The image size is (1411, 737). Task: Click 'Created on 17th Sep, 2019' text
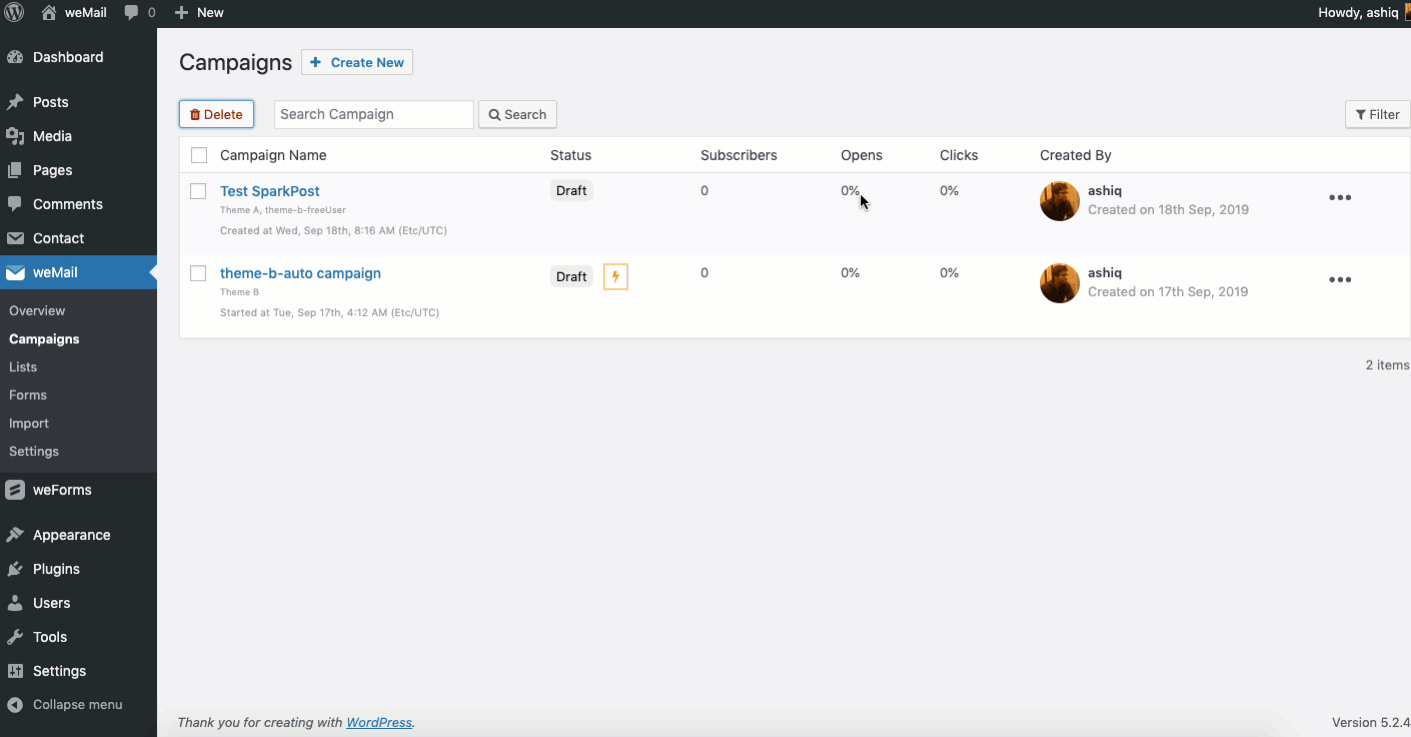point(1168,292)
